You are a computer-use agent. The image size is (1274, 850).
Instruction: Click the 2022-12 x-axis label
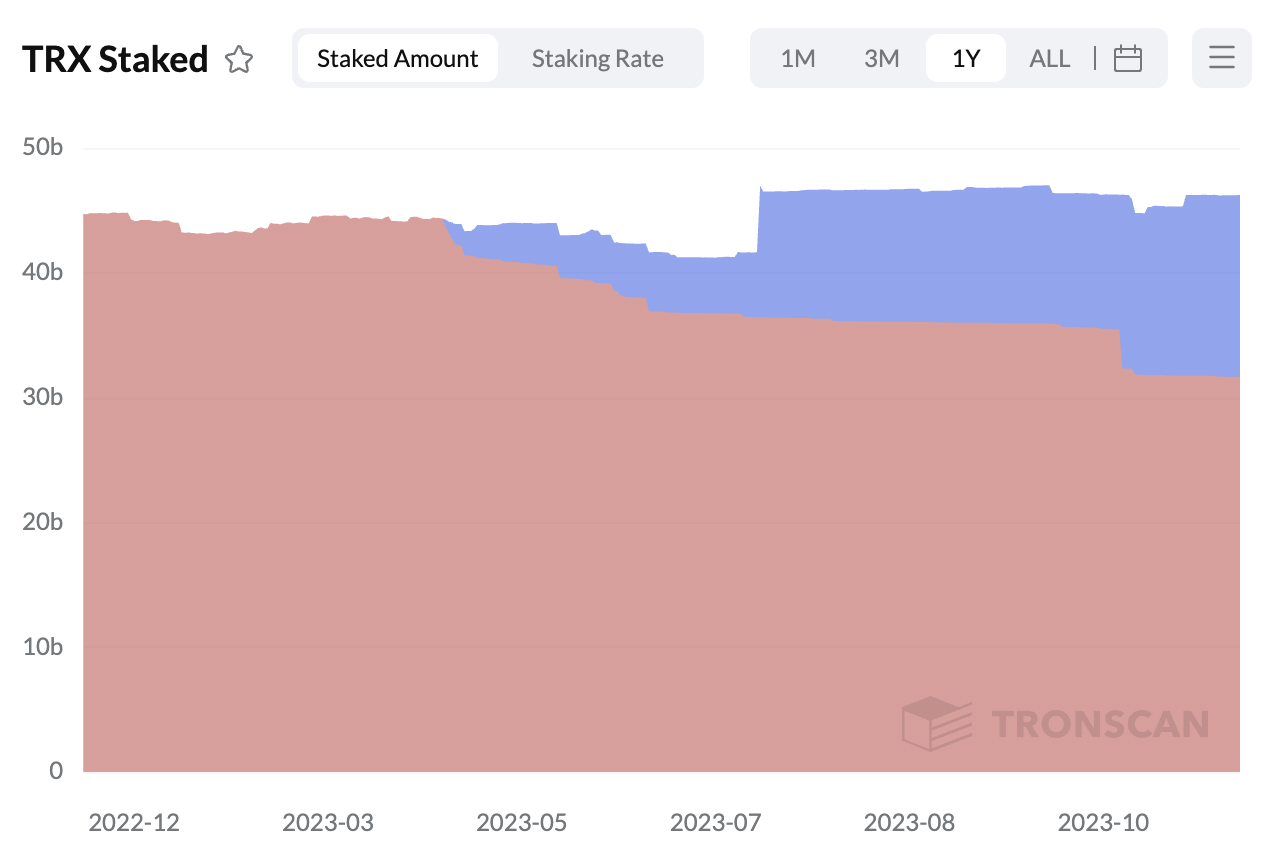pyautogui.click(x=134, y=823)
